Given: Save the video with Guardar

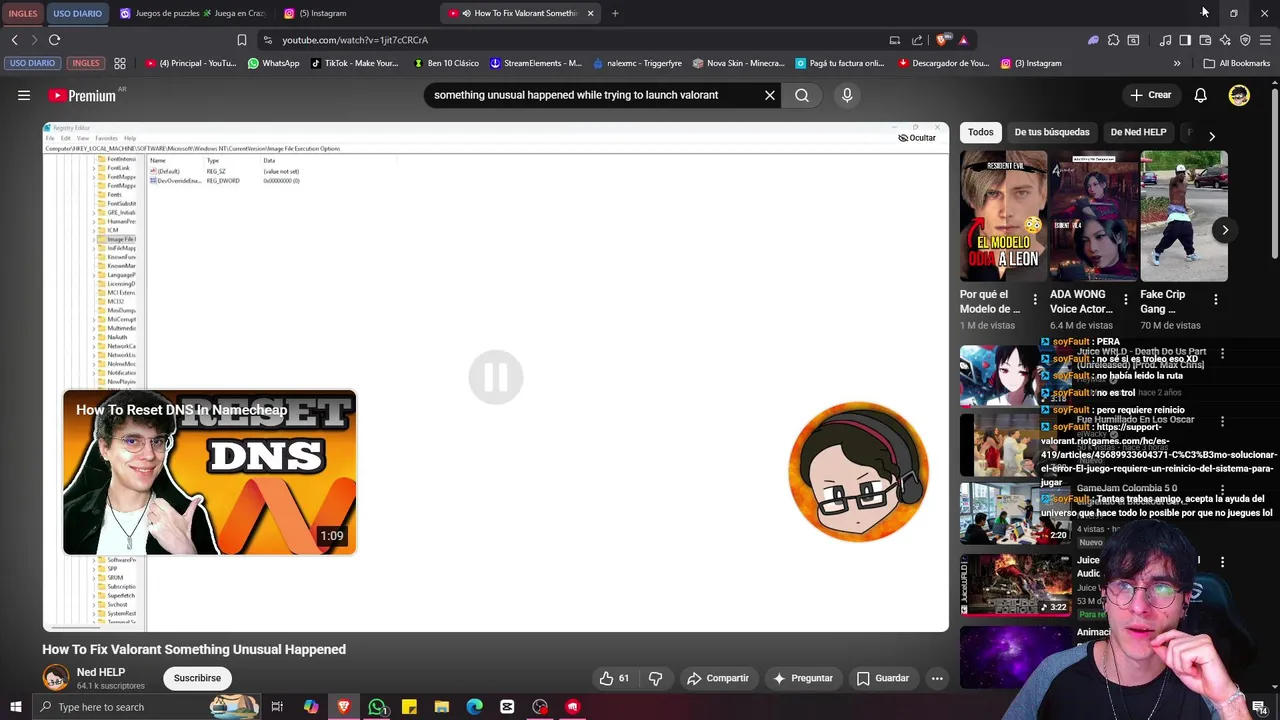Looking at the screenshot, I should click(883, 678).
